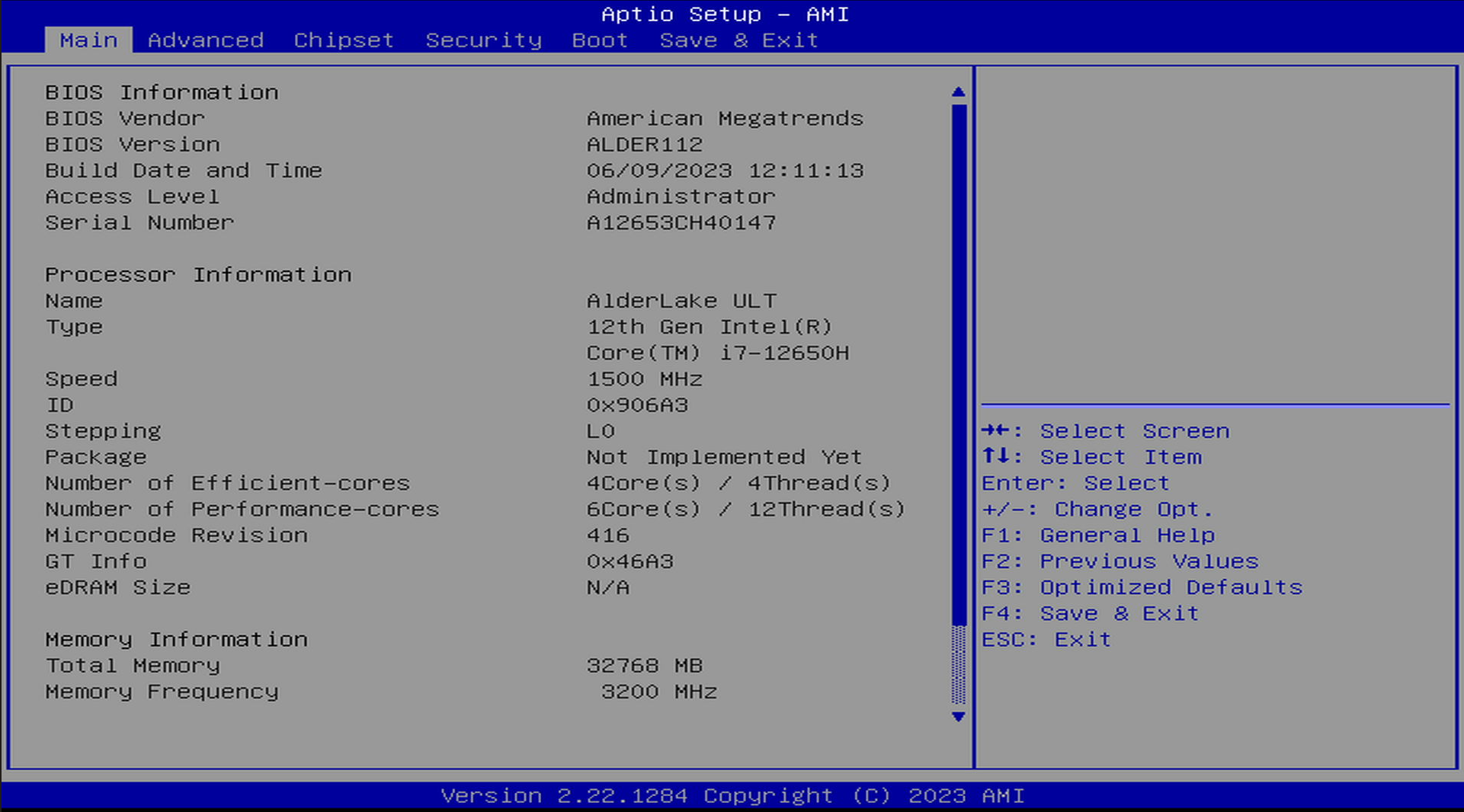Screen dimensions: 1464x812
Task: Click the AlderLake ULT value
Action: coord(681,300)
